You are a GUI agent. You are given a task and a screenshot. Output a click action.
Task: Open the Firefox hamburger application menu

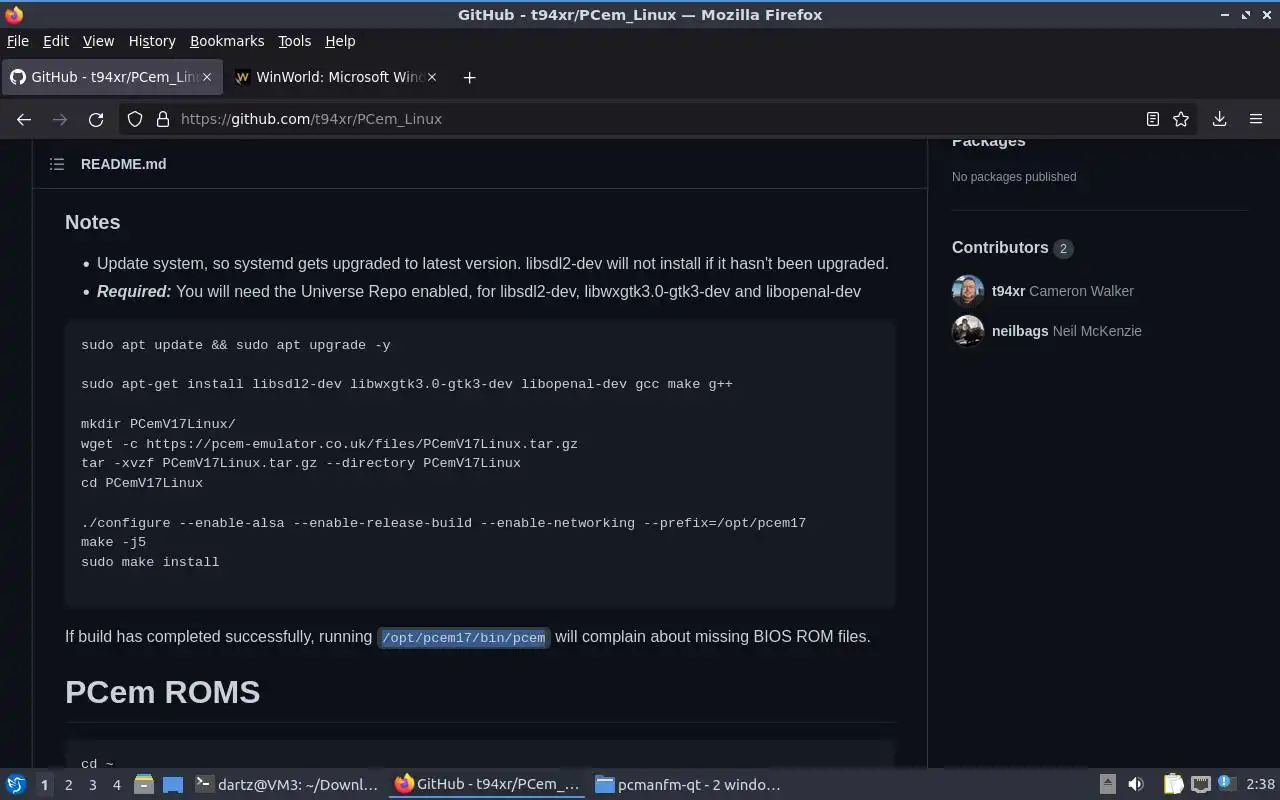point(1256,119)
